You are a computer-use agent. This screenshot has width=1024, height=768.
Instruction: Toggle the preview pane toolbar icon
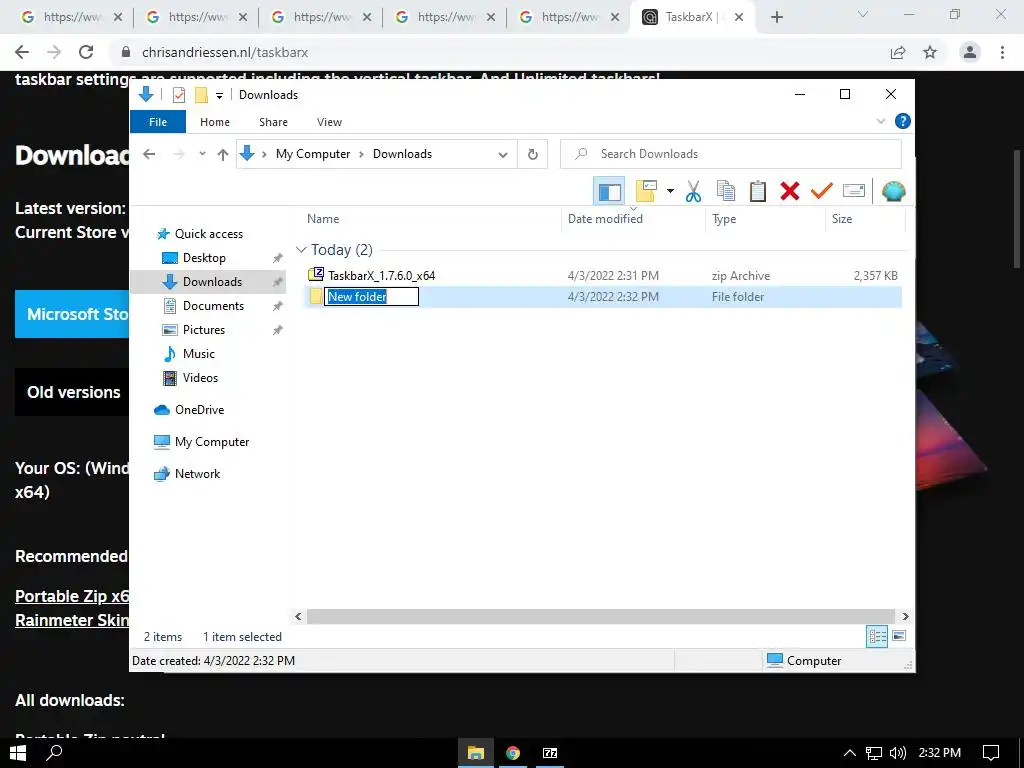[609, 191]
